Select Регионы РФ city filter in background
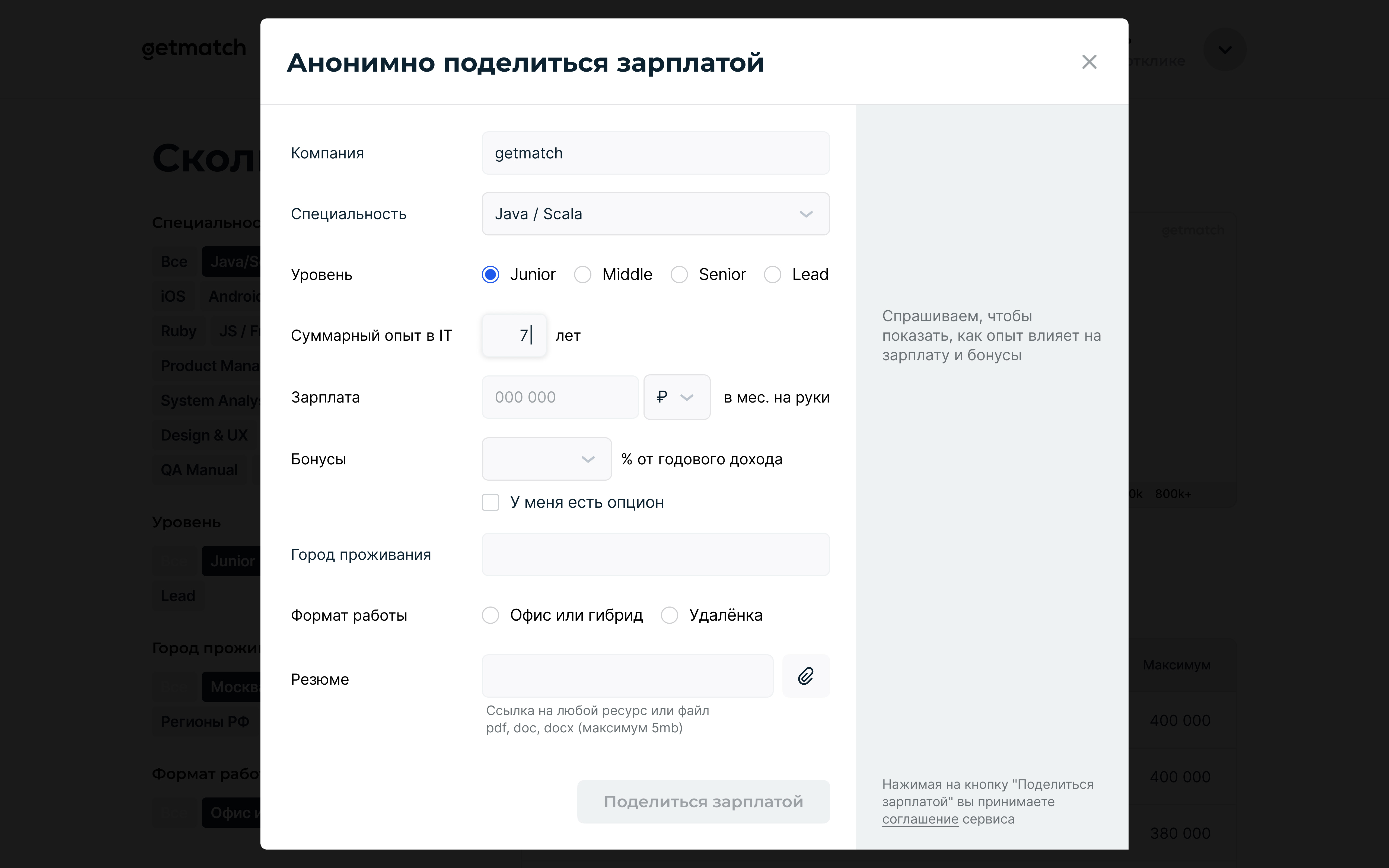This screenshot has width=1389, height=868. [x=205, y=722]
